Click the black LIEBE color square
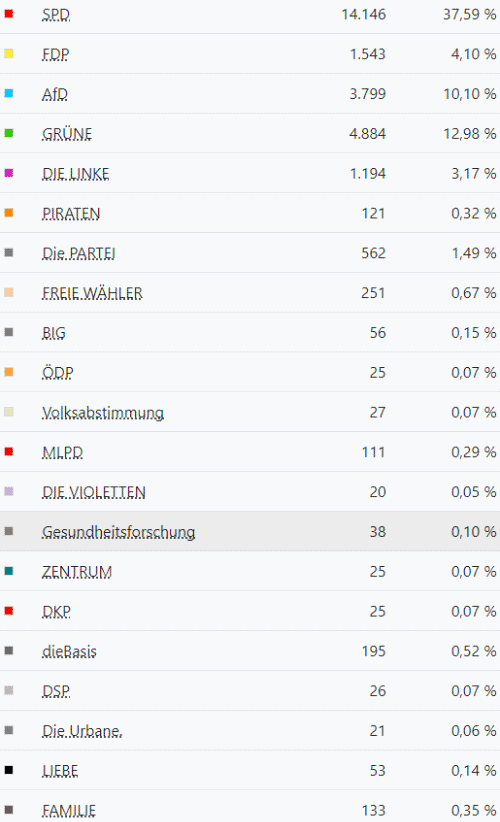Image resolution: width=500 pixels, height=822 pixels. [9, 770]
